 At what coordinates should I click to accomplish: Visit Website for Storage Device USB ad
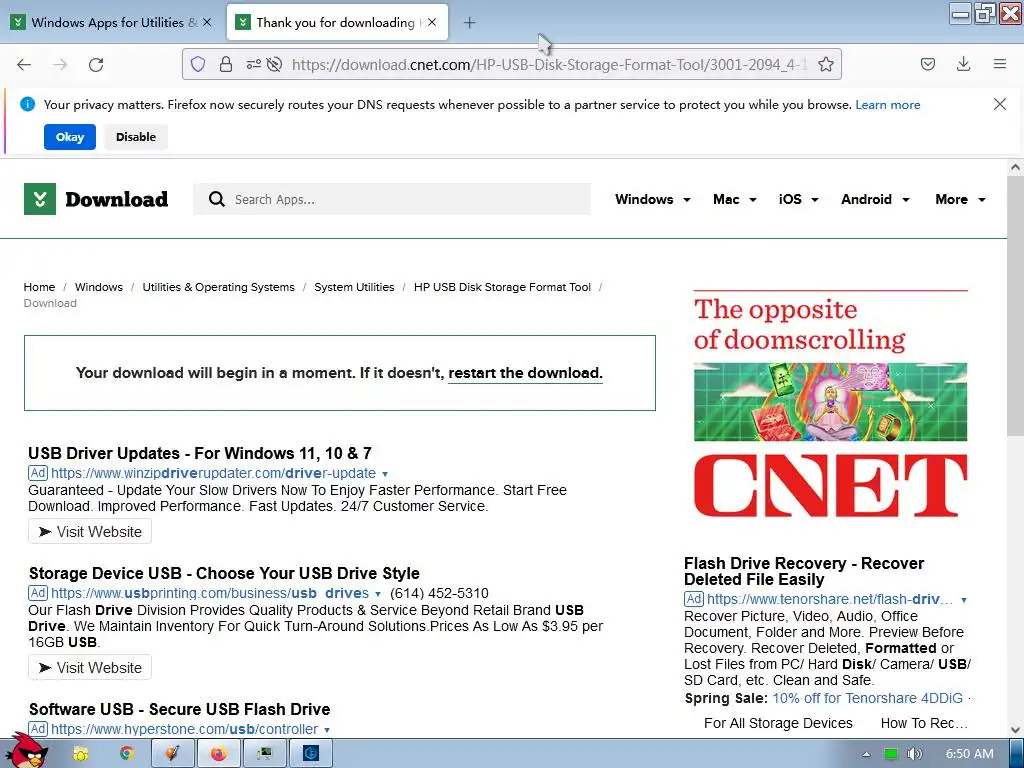click(90, 667)
